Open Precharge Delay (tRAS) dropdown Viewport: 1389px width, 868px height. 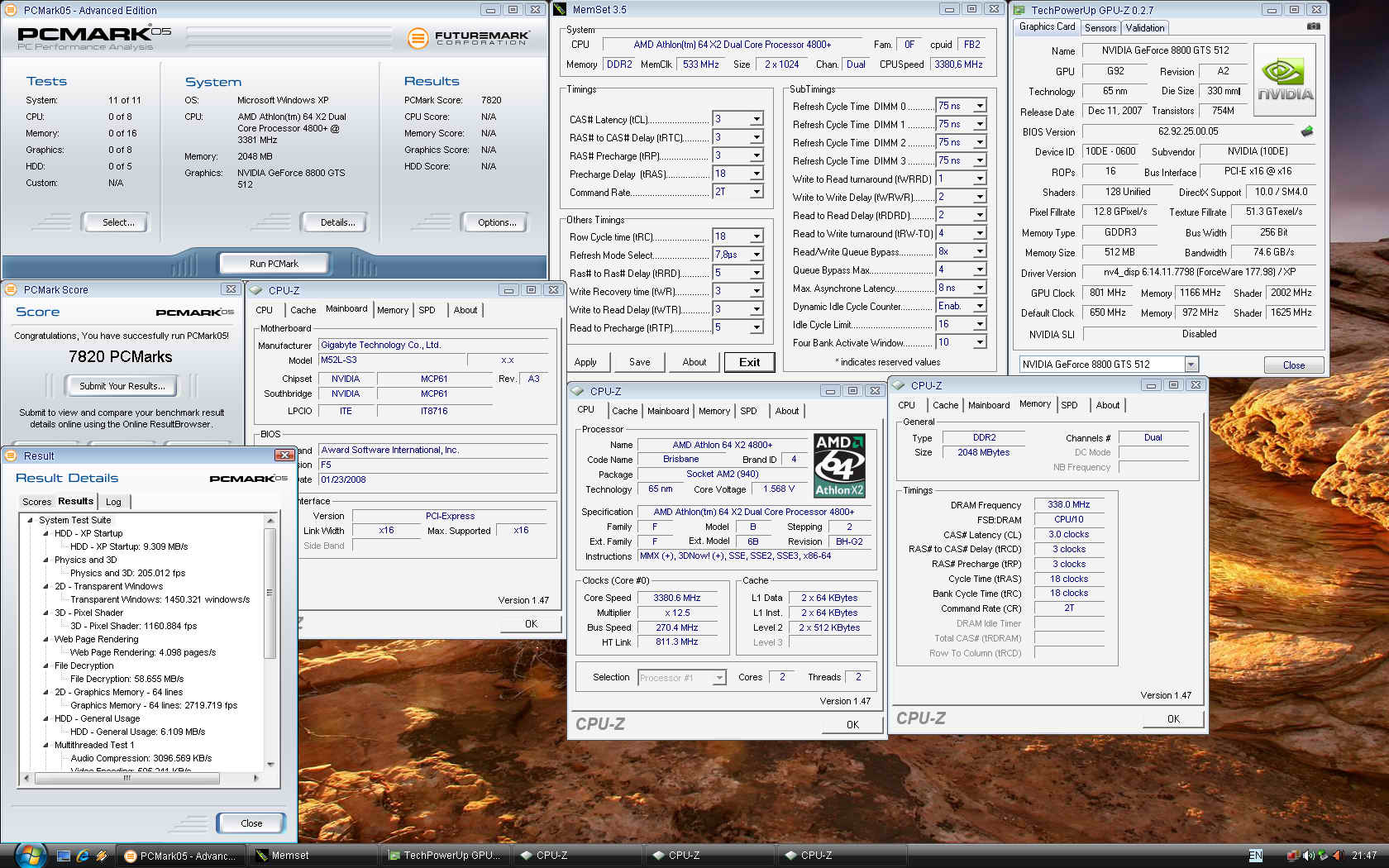click(x=756, y=174)
